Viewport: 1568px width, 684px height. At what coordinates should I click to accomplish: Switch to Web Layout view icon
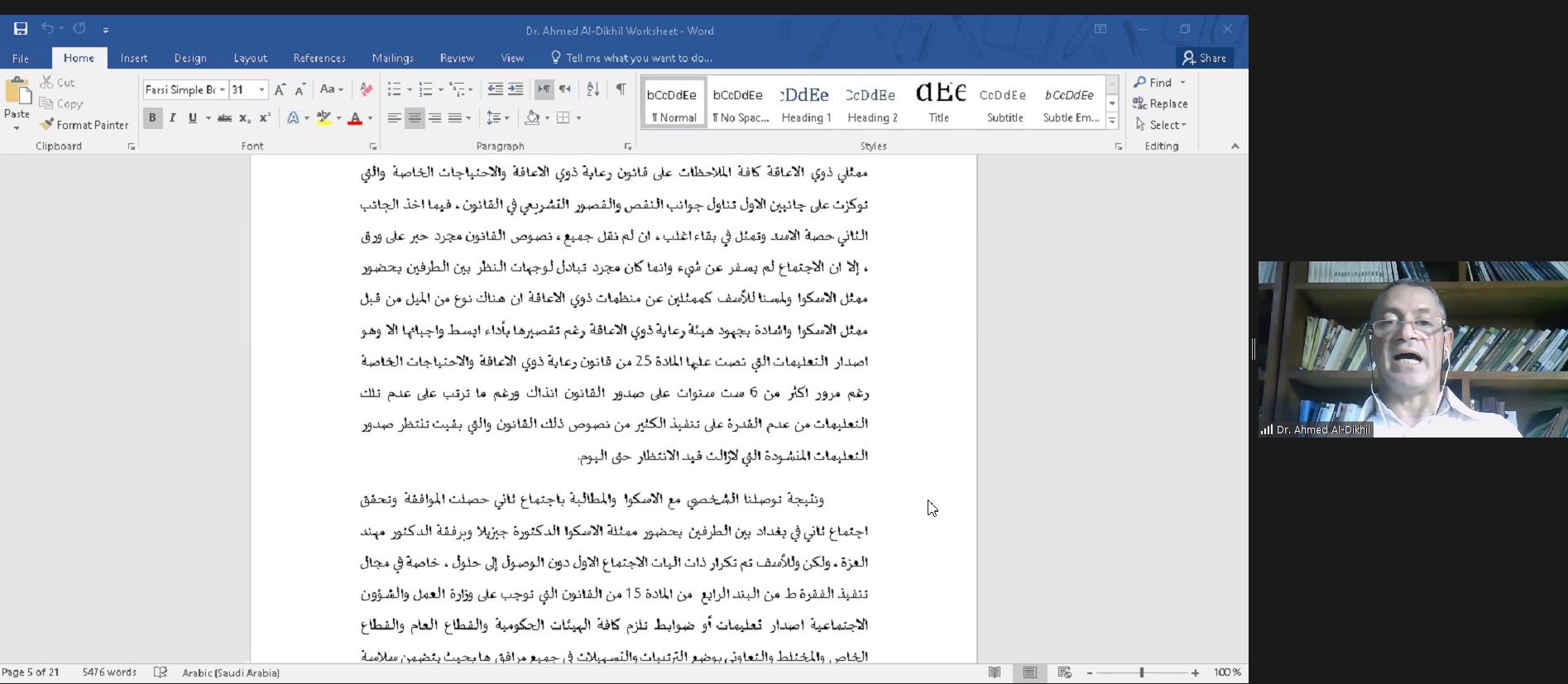click(1065, 672)
